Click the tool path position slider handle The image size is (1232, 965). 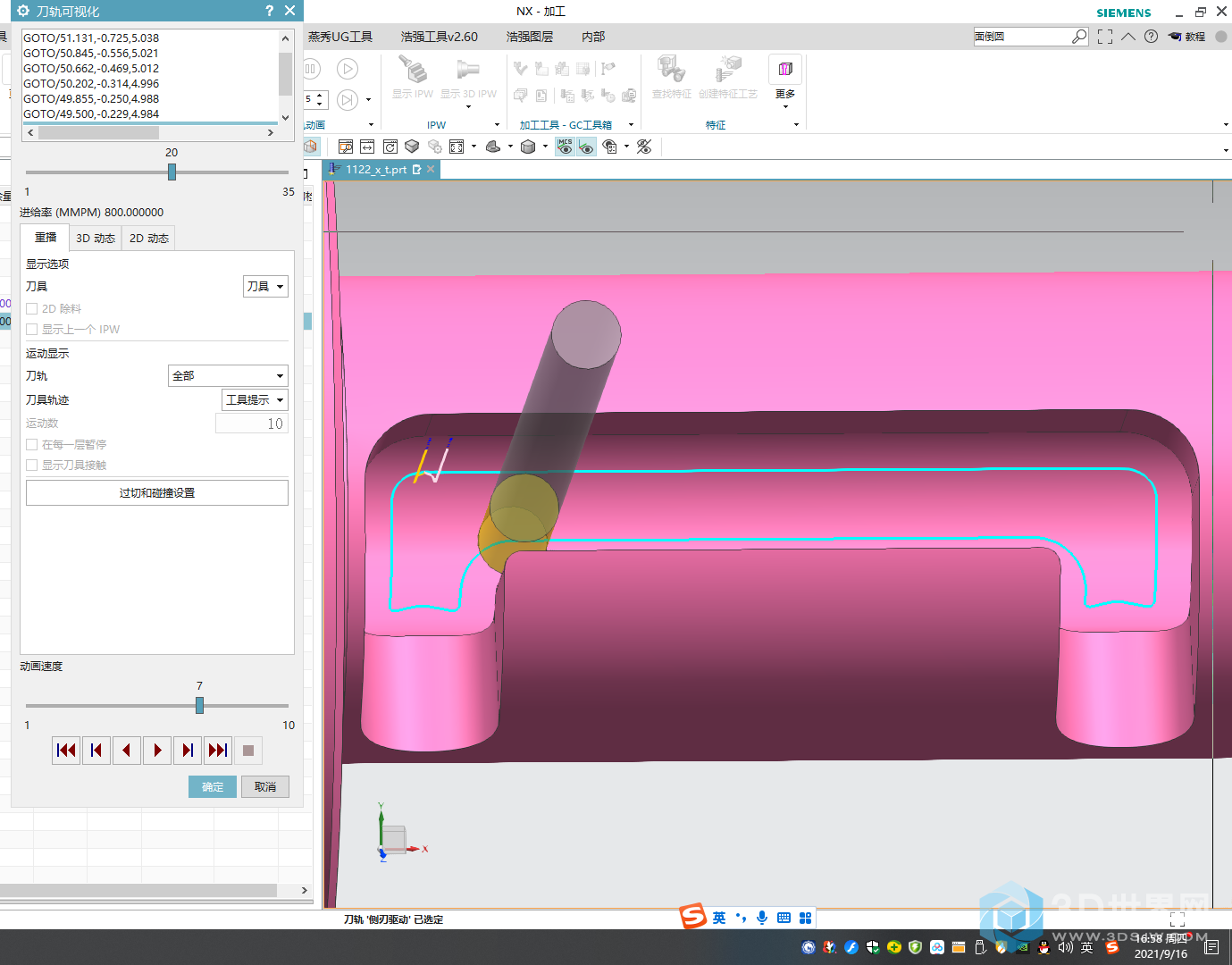point(172,172)
